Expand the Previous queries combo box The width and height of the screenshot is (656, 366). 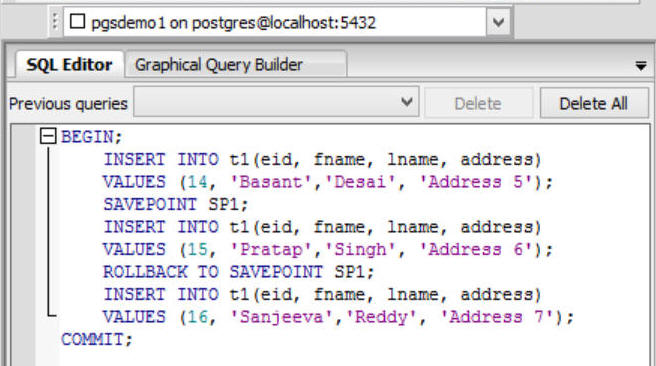(x=276, y=102)
